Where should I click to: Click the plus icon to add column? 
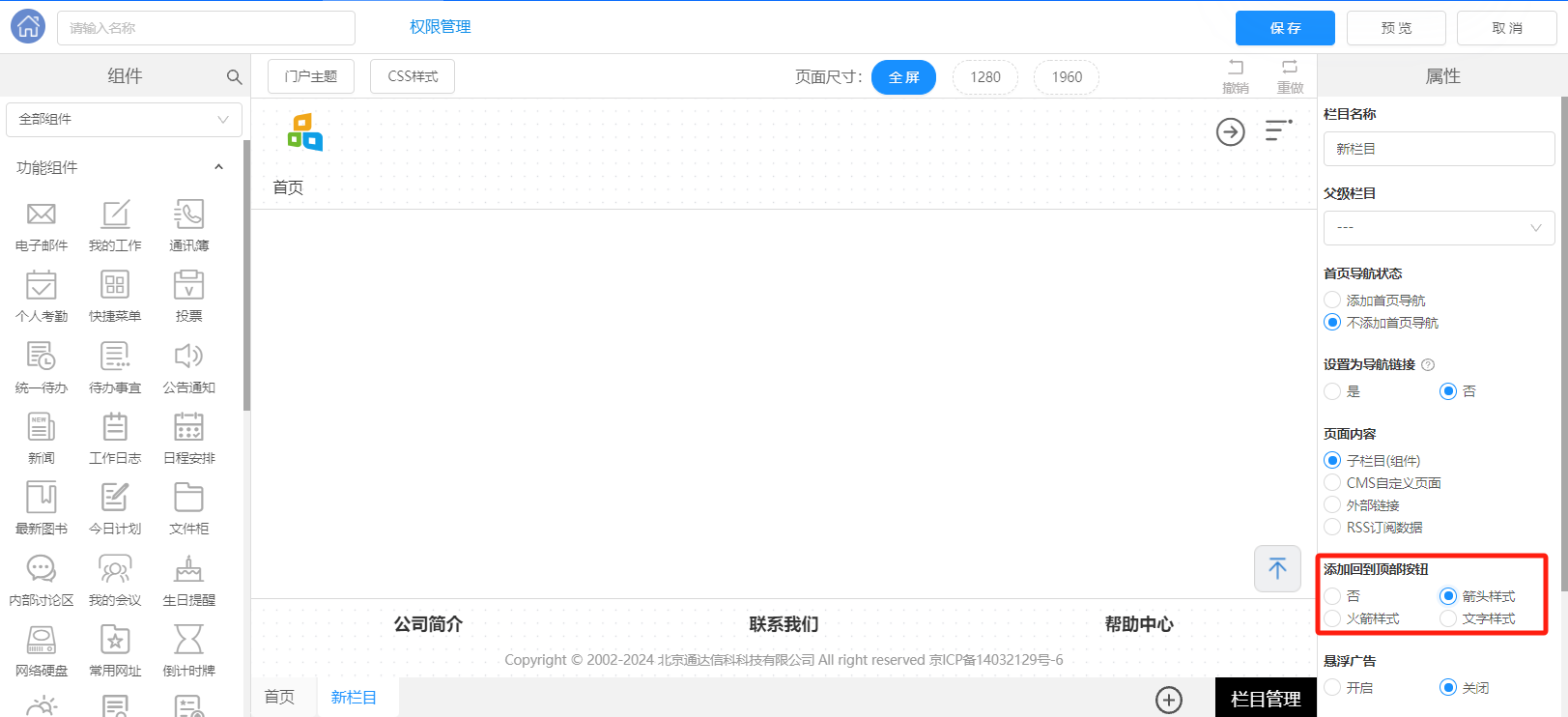pyautogui.click(x=1169, y=700)
